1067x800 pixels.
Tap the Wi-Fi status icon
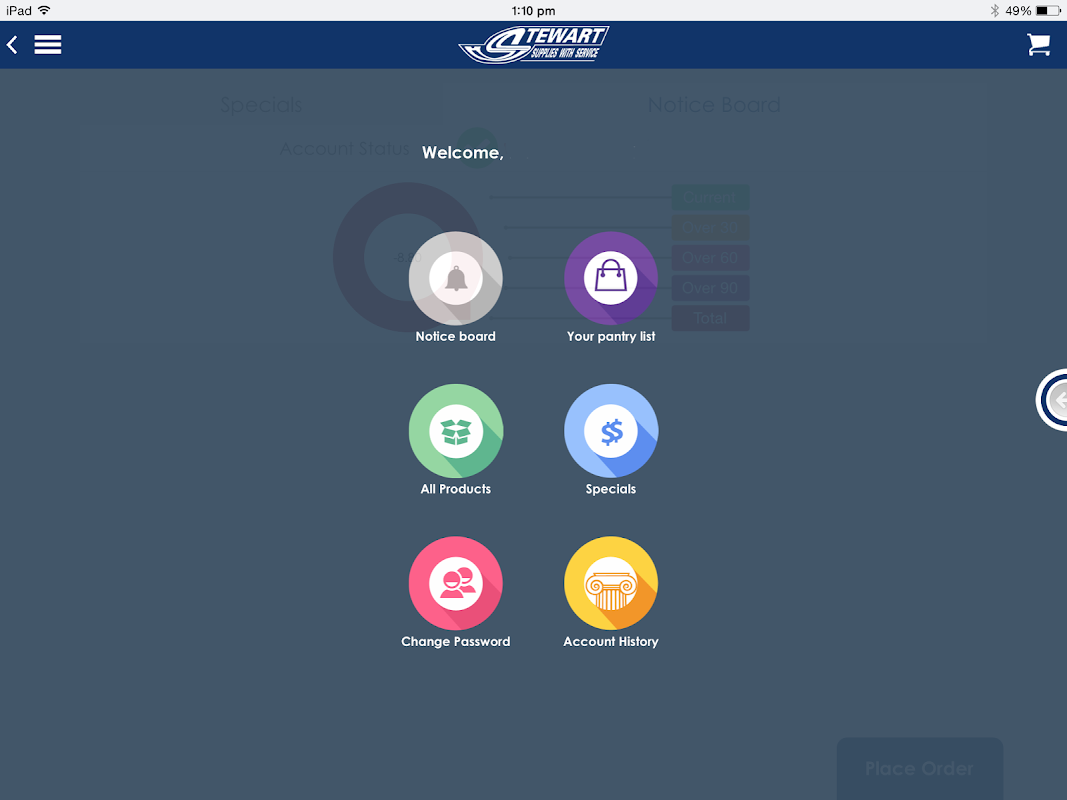coord(44,10)
